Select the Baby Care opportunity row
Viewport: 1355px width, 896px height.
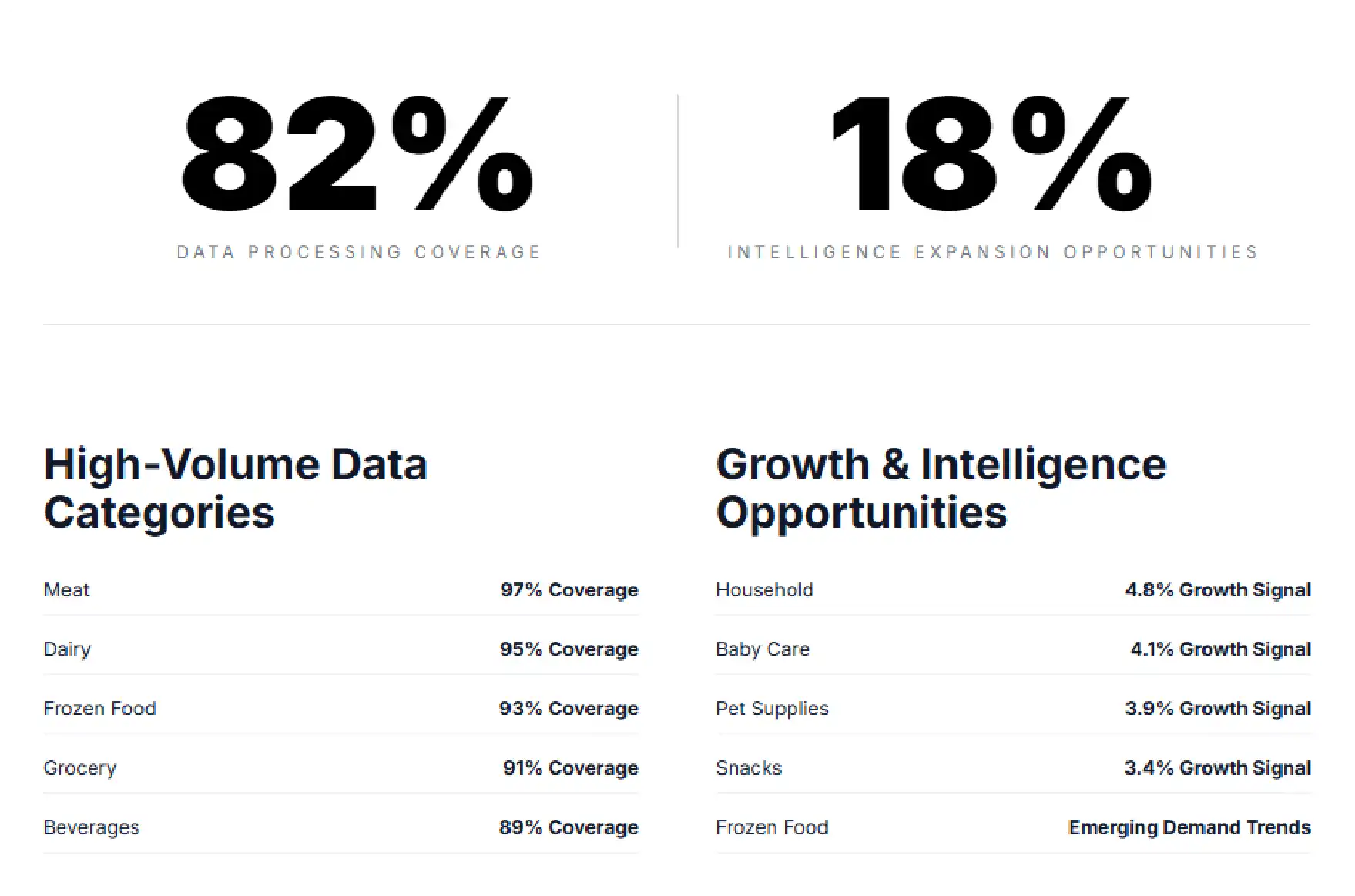coord(1013,649)
